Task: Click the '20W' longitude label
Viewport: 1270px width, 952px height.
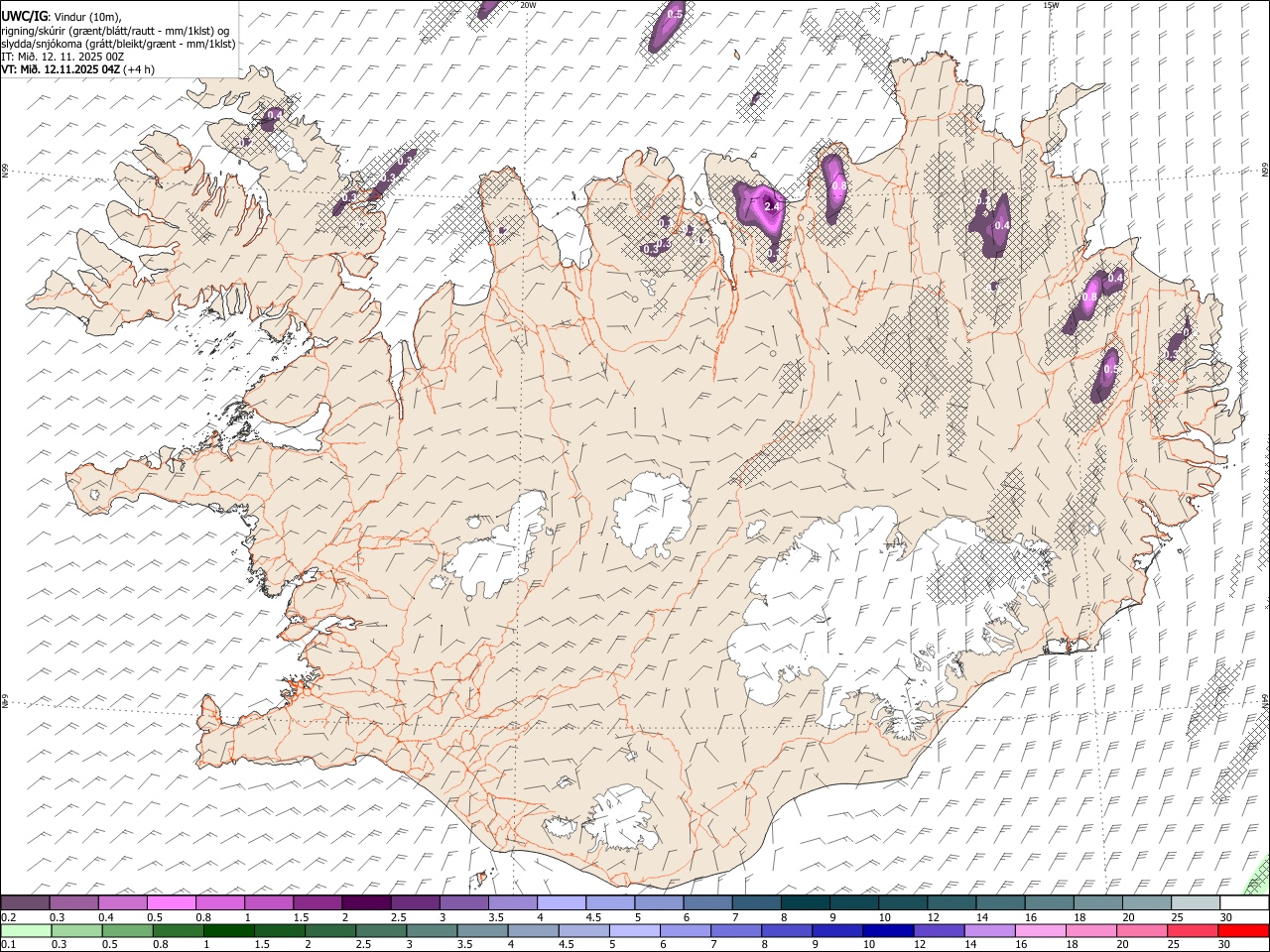Action: (x=529, y=5)
